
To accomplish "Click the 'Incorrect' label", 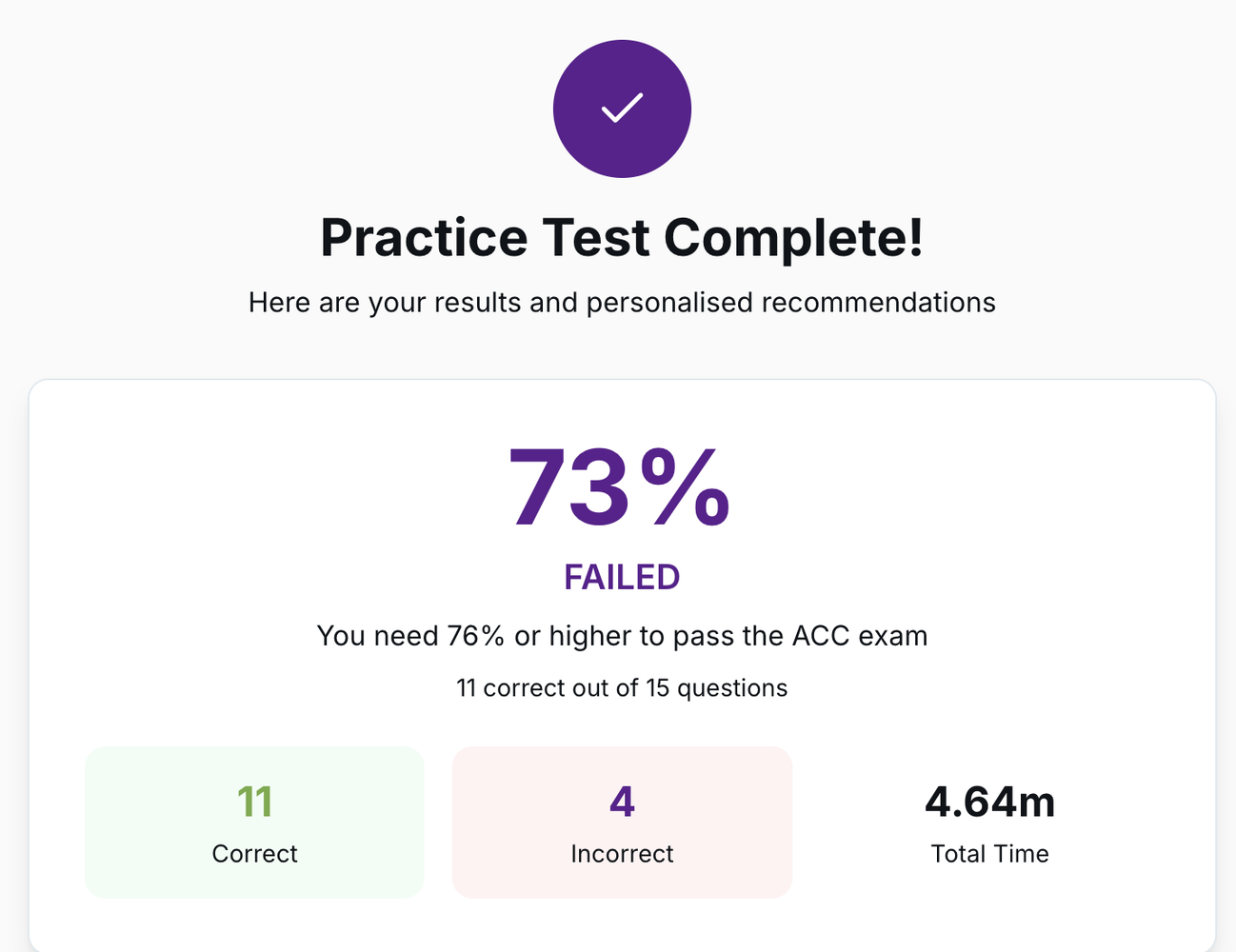I will 622,854.
